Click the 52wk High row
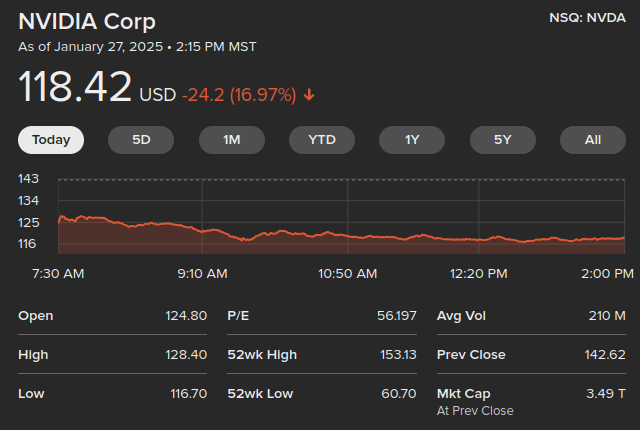640x430 pixels. pyautogui.click(x=321, y=355)
